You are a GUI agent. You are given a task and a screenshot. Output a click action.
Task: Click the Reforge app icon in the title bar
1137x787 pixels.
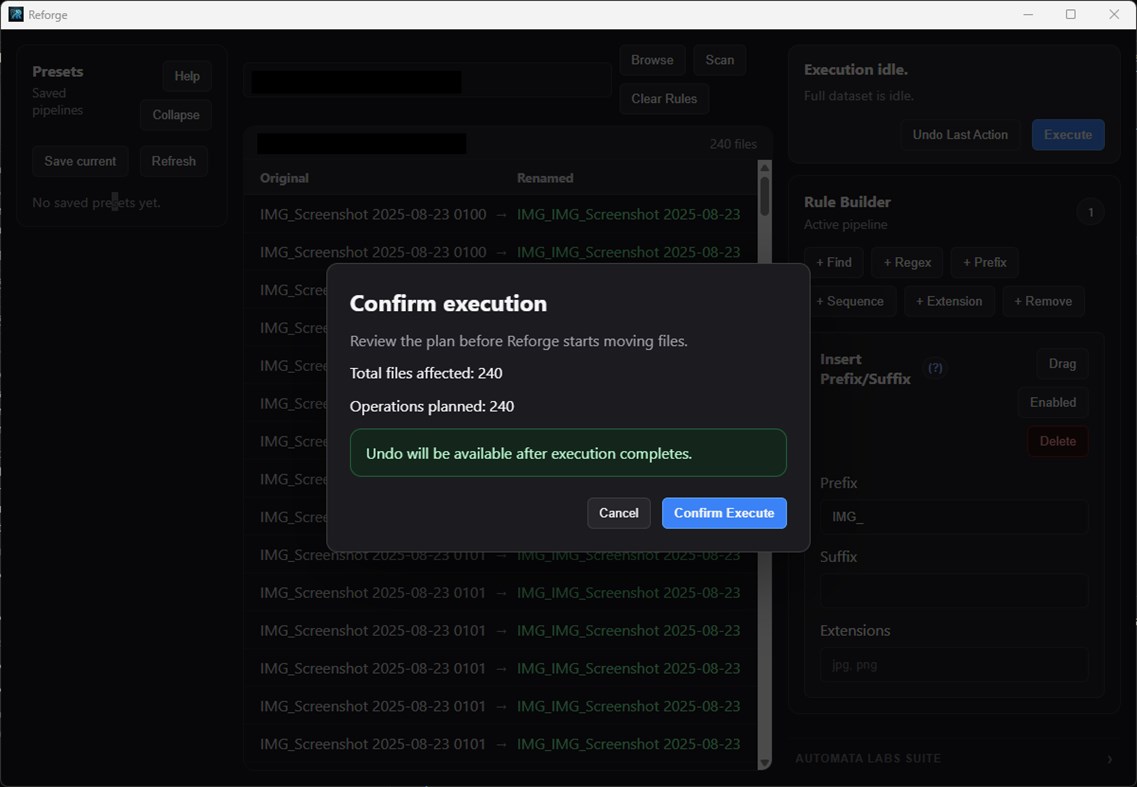pyautogui.click(x=16, y=14)
